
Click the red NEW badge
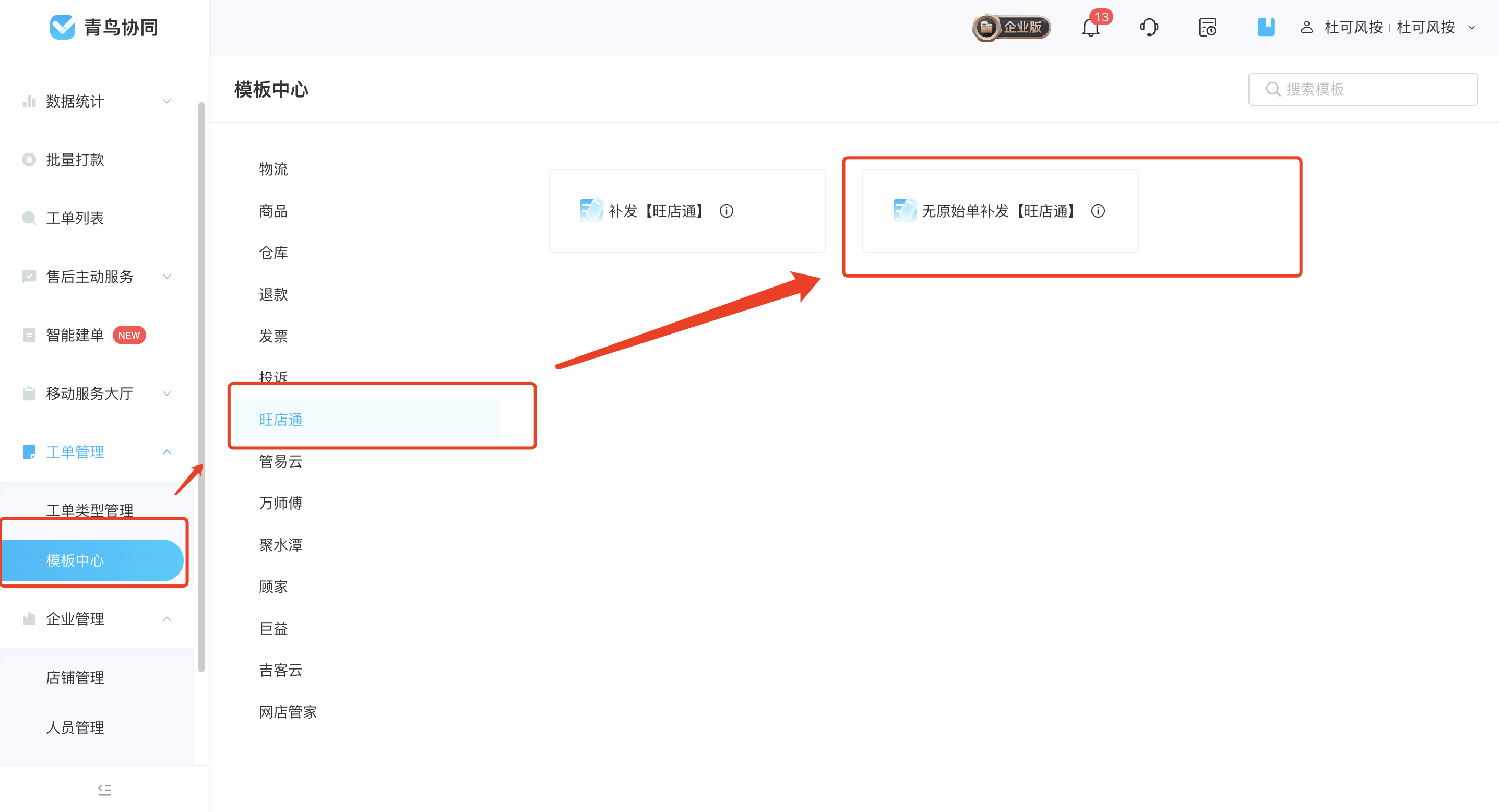129,335
